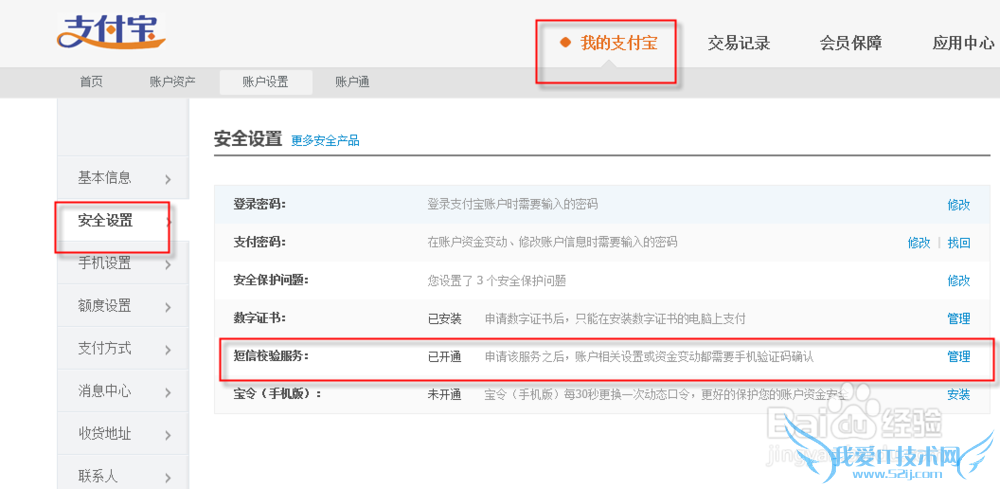
Task: Click description 登录支付宝账户时需要输入的密码
Action: pos(513,205)
